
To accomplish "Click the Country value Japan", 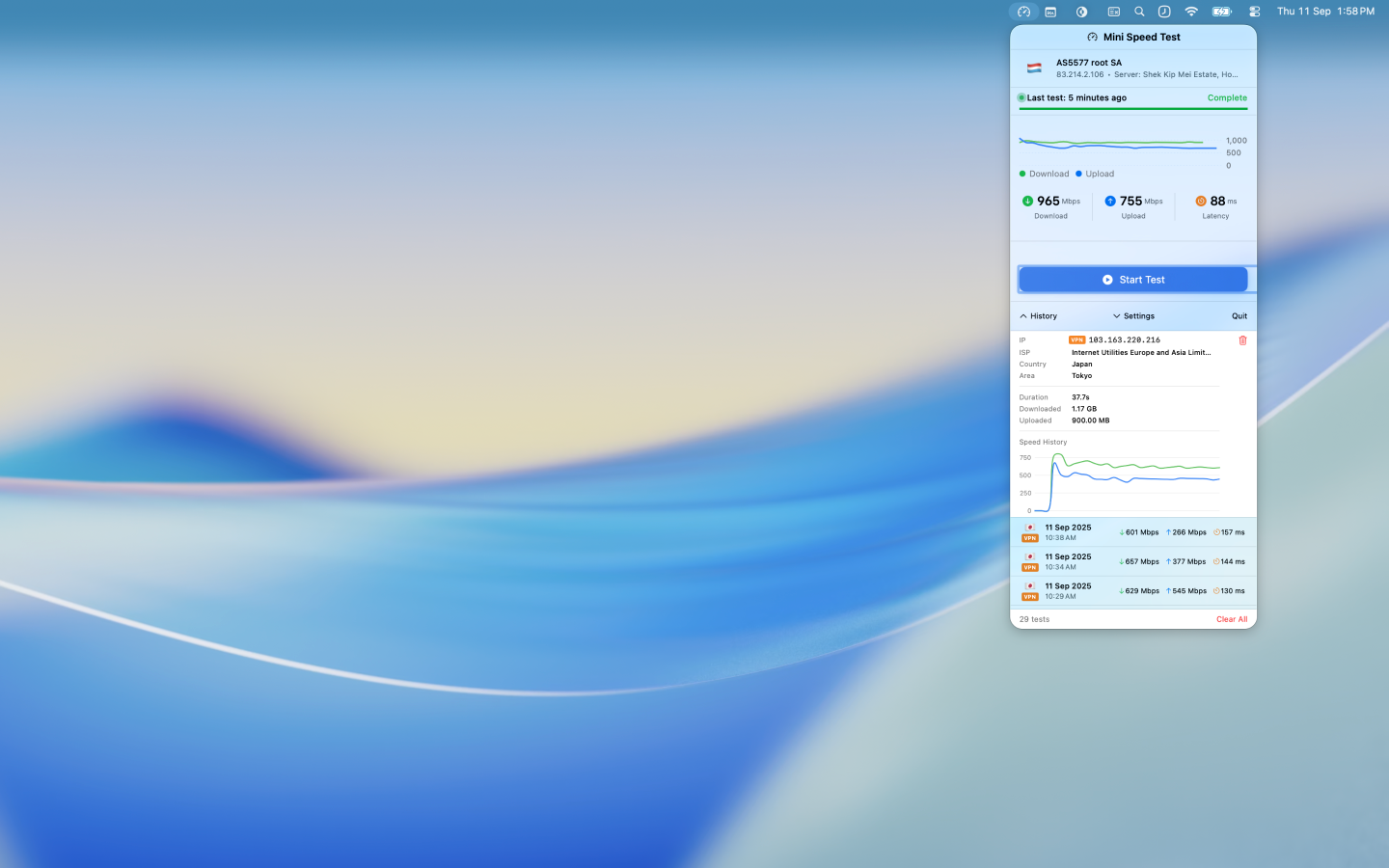I will (x=1082, y=365).
